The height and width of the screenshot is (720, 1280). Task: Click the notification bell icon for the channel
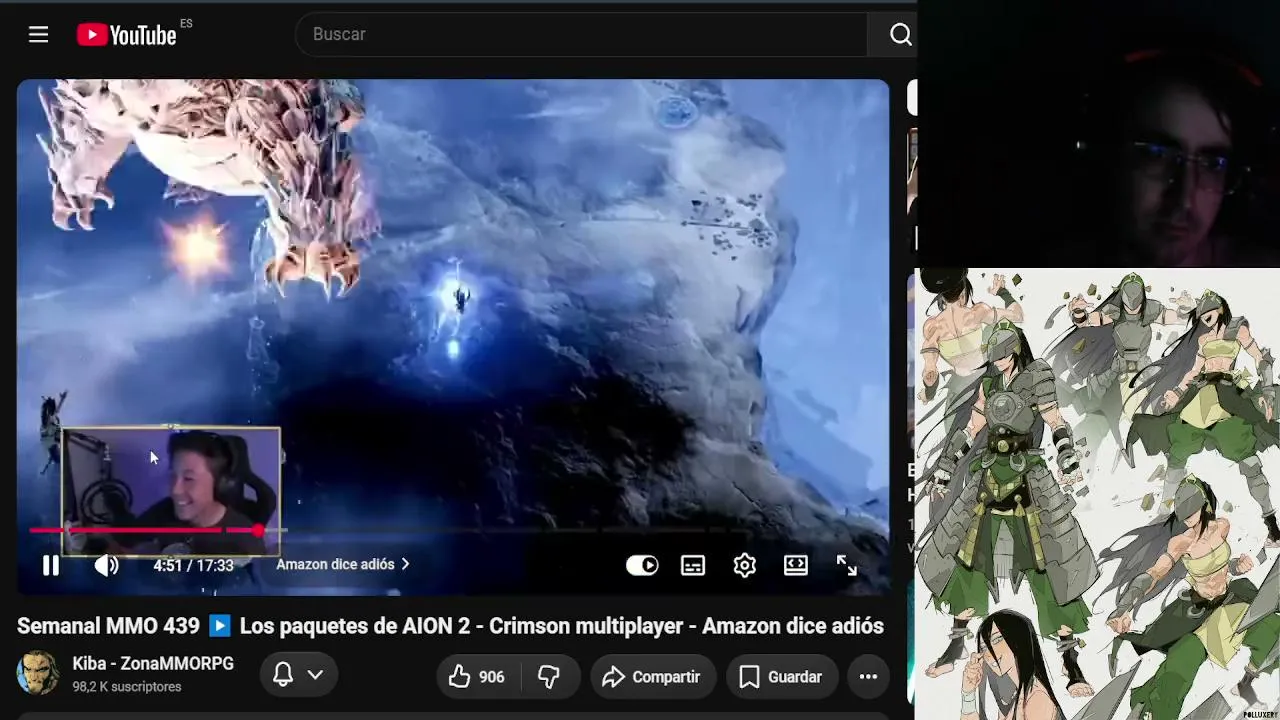point(283,676)
